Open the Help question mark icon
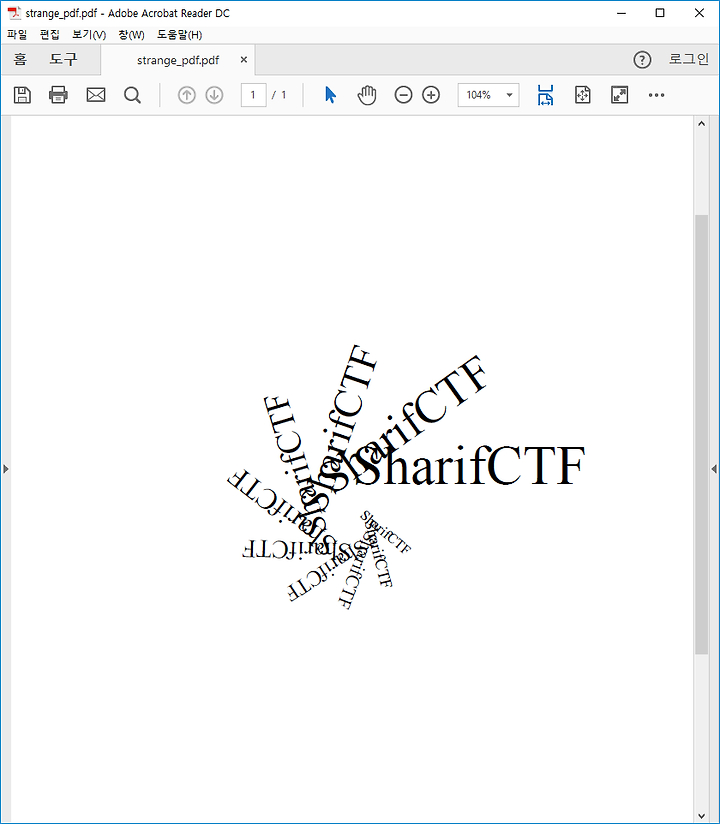 point(642,60)
